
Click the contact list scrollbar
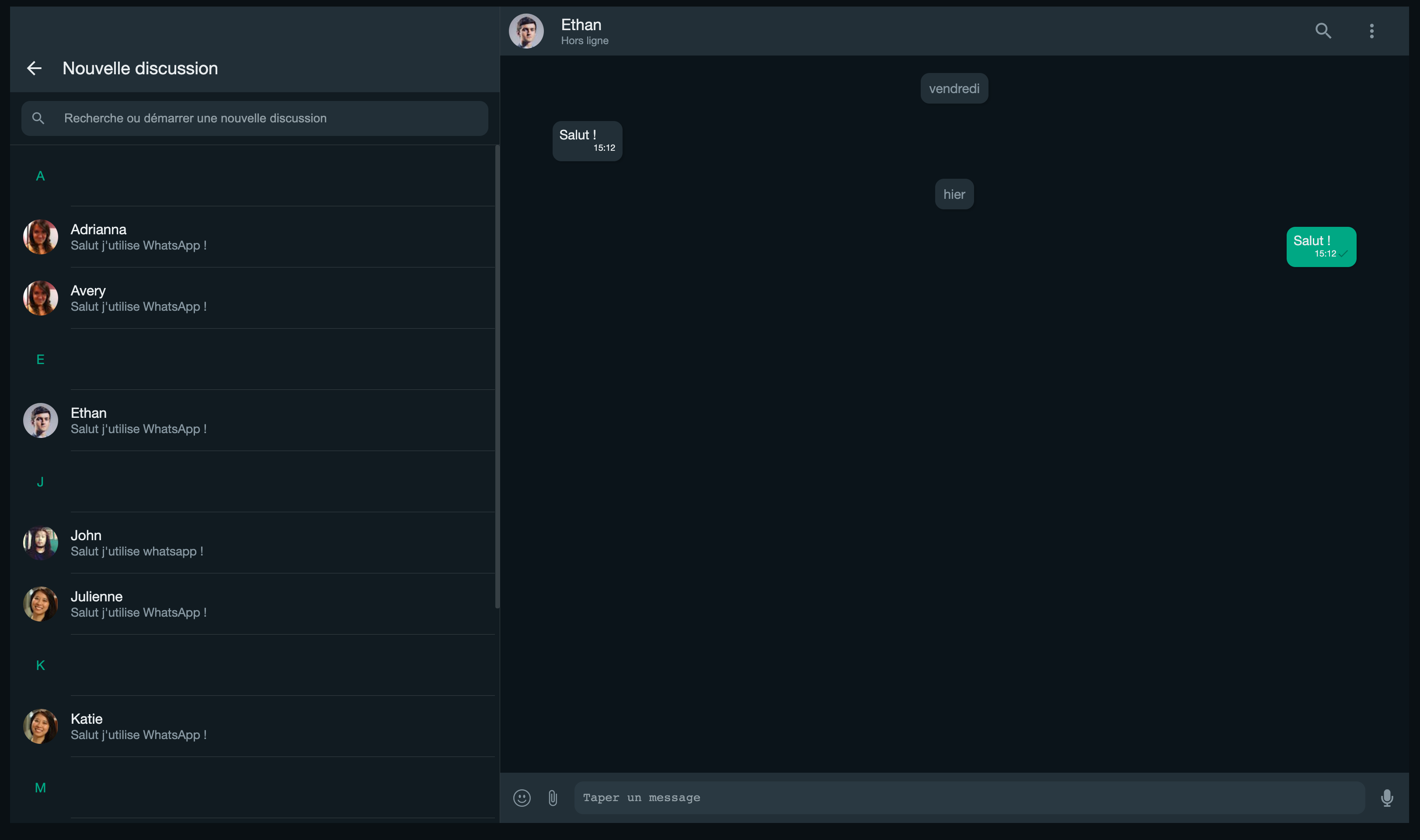pyautogui.click(x=497, y=377)
